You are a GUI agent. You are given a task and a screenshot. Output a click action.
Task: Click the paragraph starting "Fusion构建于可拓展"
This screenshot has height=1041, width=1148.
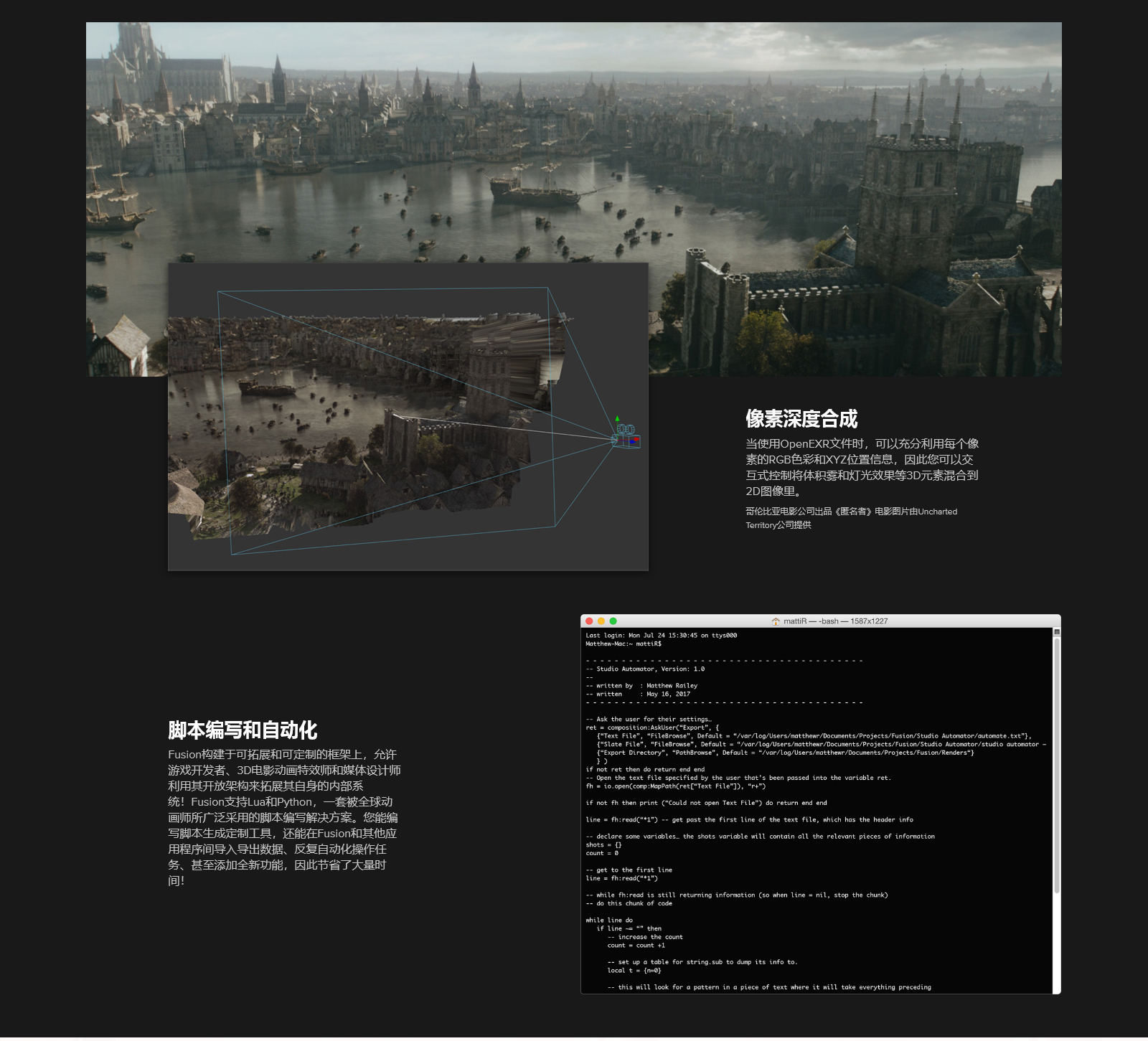(x=284, y=817)
